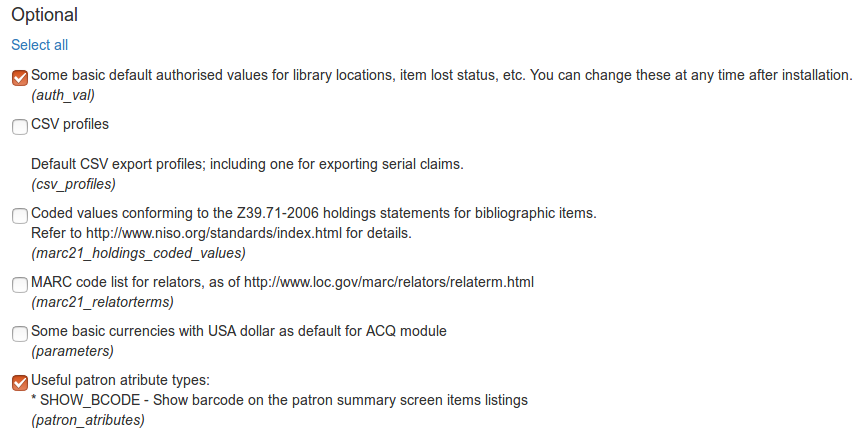865x439 pixels.
Task: Click the '(parameters)' italic text
Action: [x=72, y=351]
